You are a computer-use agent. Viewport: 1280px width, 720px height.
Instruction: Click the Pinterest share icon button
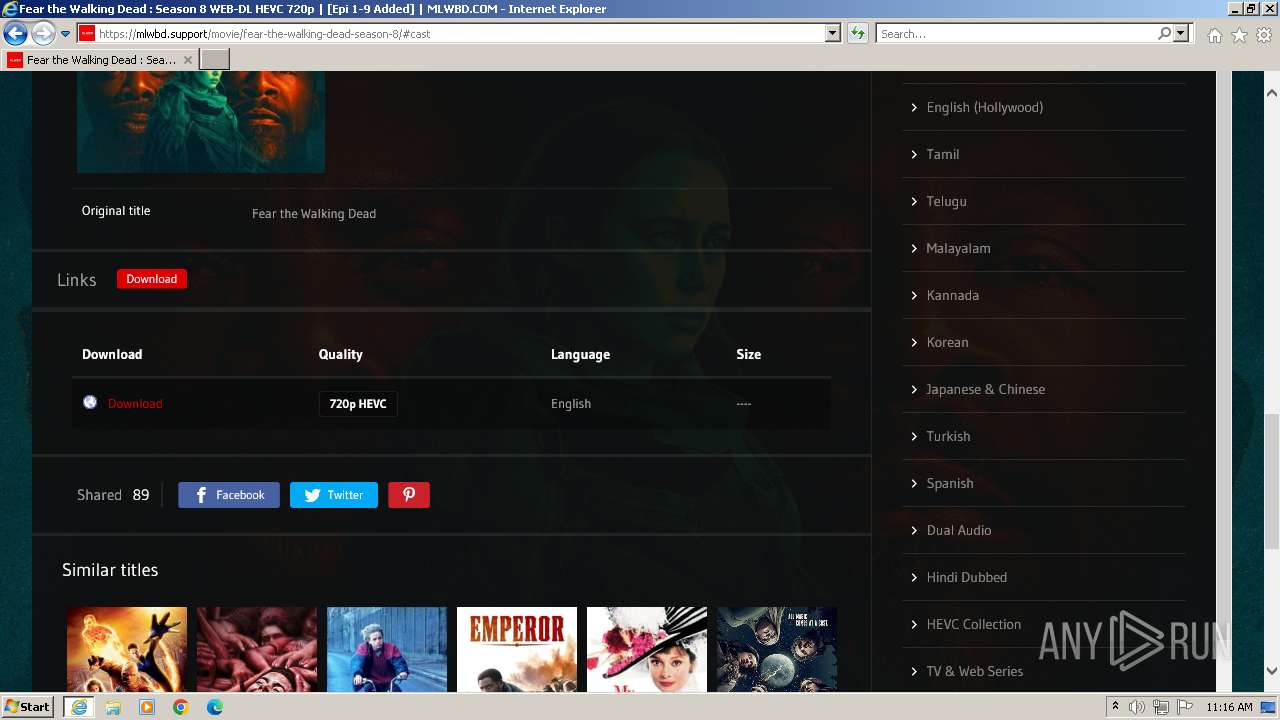[409, 495]
